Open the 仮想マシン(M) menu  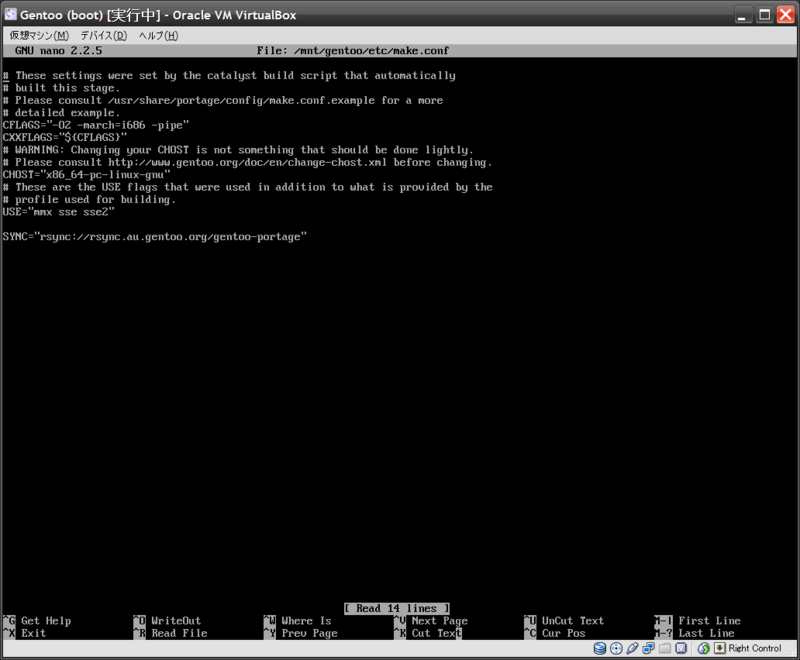(x=39, y=35)
